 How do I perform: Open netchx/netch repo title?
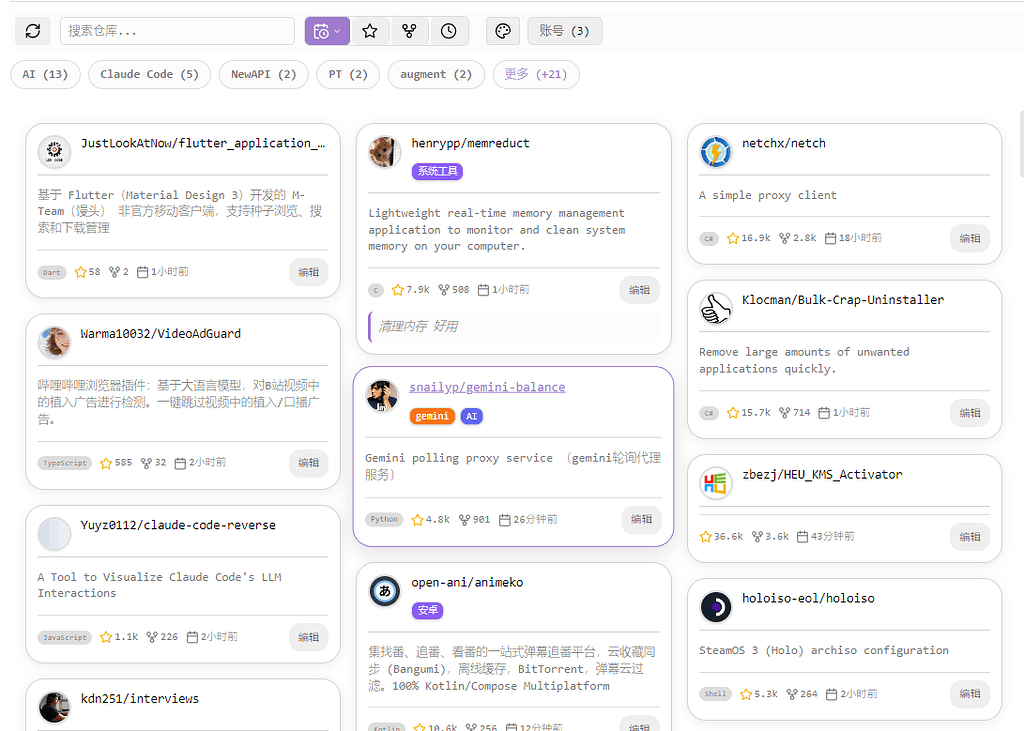784,143
